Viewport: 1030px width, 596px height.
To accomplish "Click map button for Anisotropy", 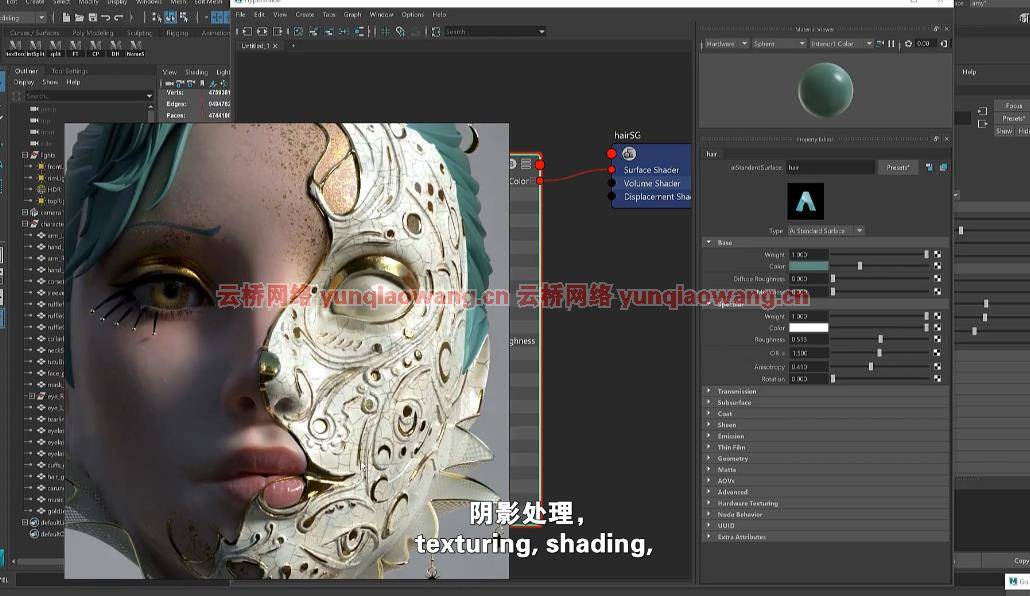I will (937, 367).
